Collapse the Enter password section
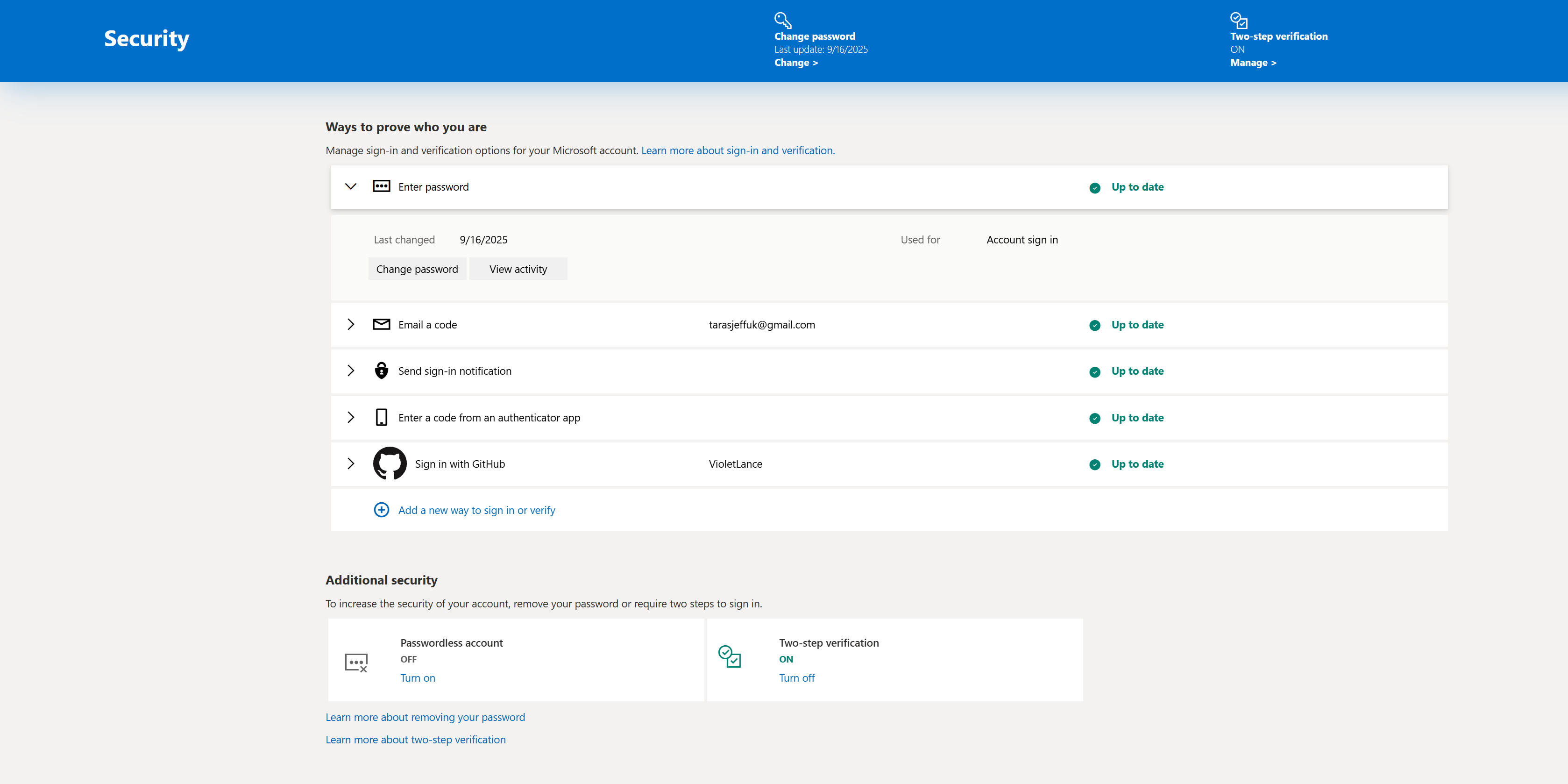Screen dimensions: 1568x784 click(x=351, y=186)
